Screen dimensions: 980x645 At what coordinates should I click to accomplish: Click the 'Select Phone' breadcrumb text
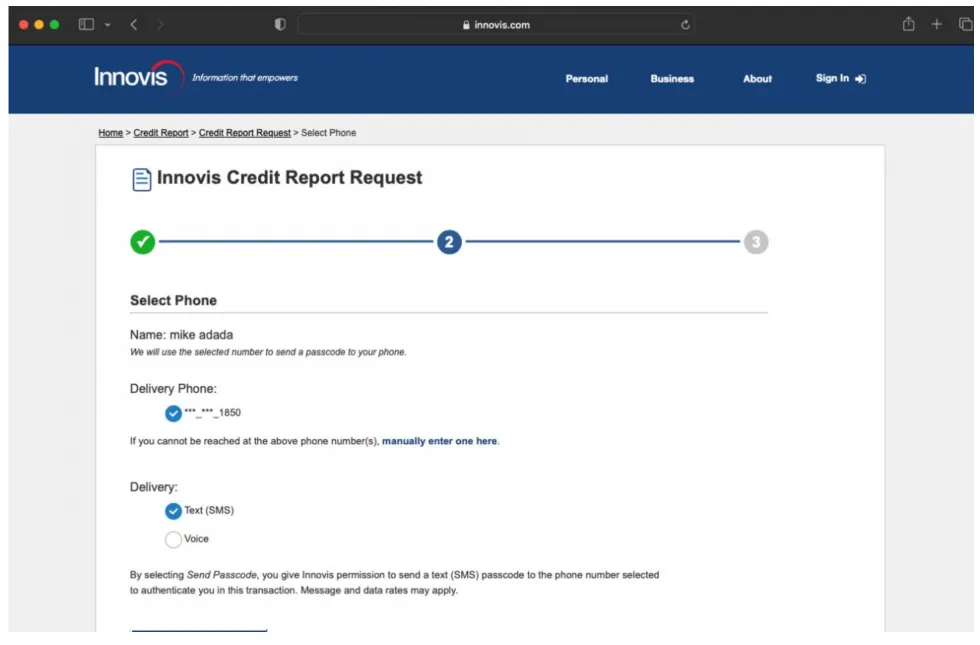(x=328, y=132)
